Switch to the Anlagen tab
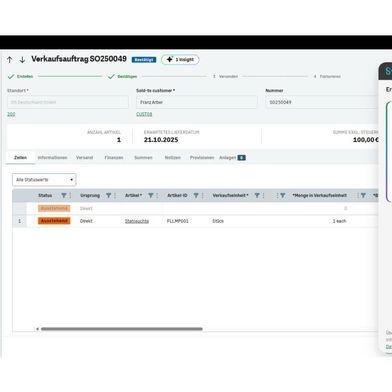Screen dimensions: 392x392 pos(232,157)
